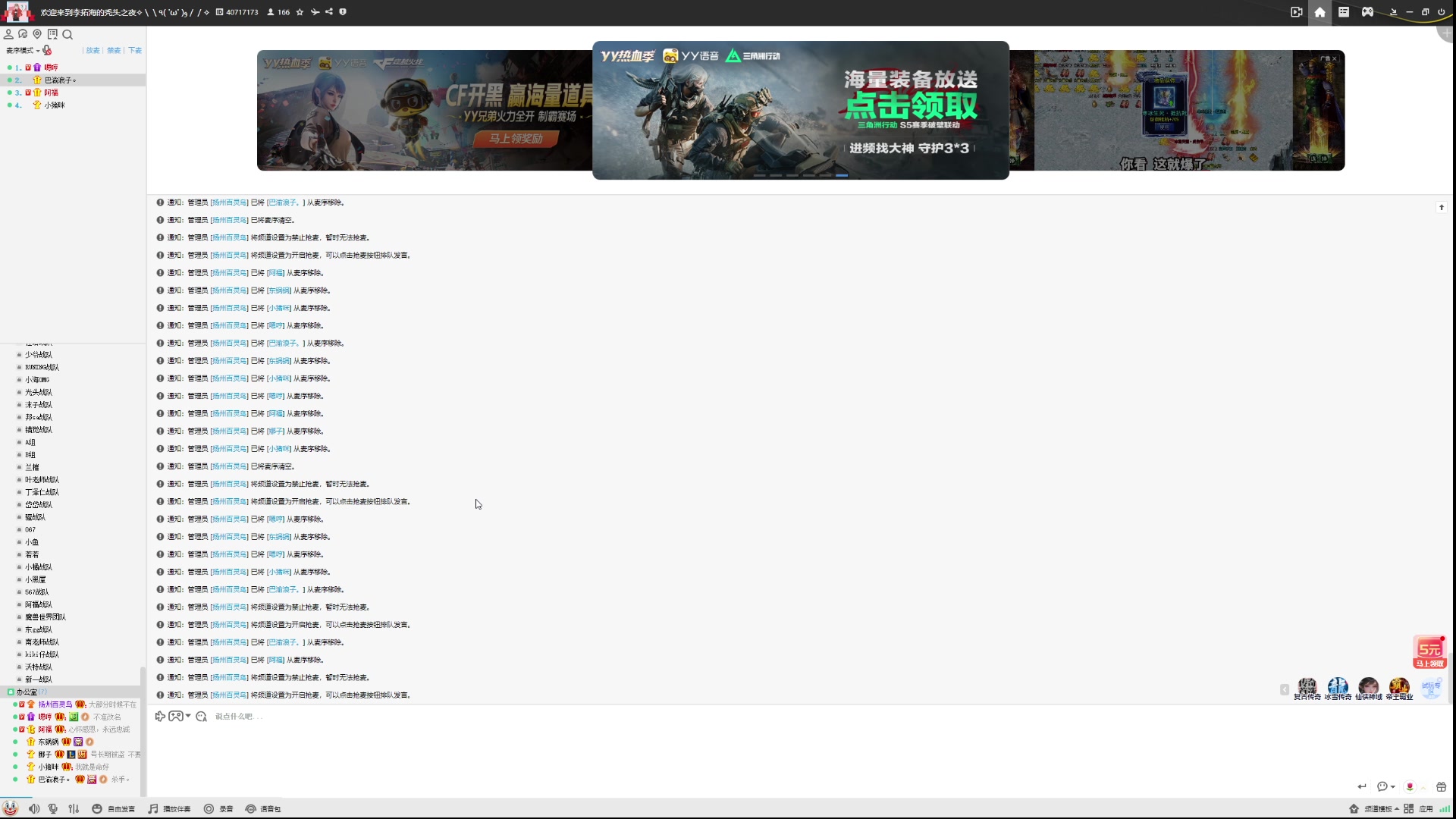The image size is (1456, 819).
Task: Select 巴渝浪子 in the mic queue
Action: point(73,80)
